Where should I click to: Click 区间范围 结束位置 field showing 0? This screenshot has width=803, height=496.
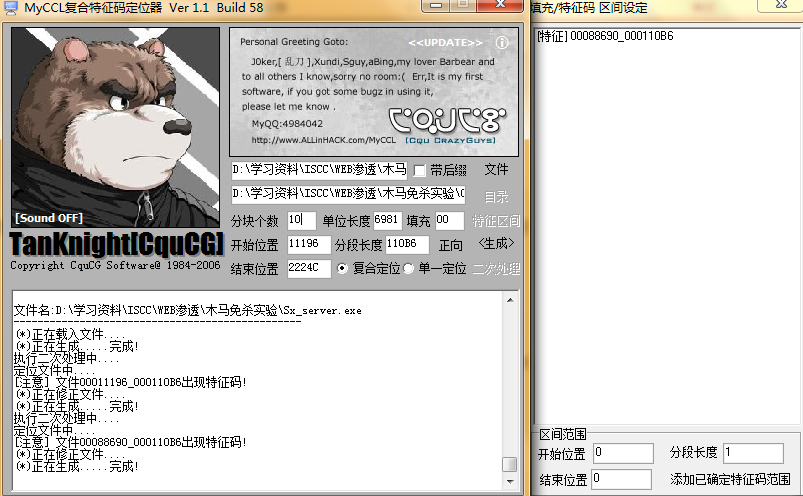[x=621, y=479]
